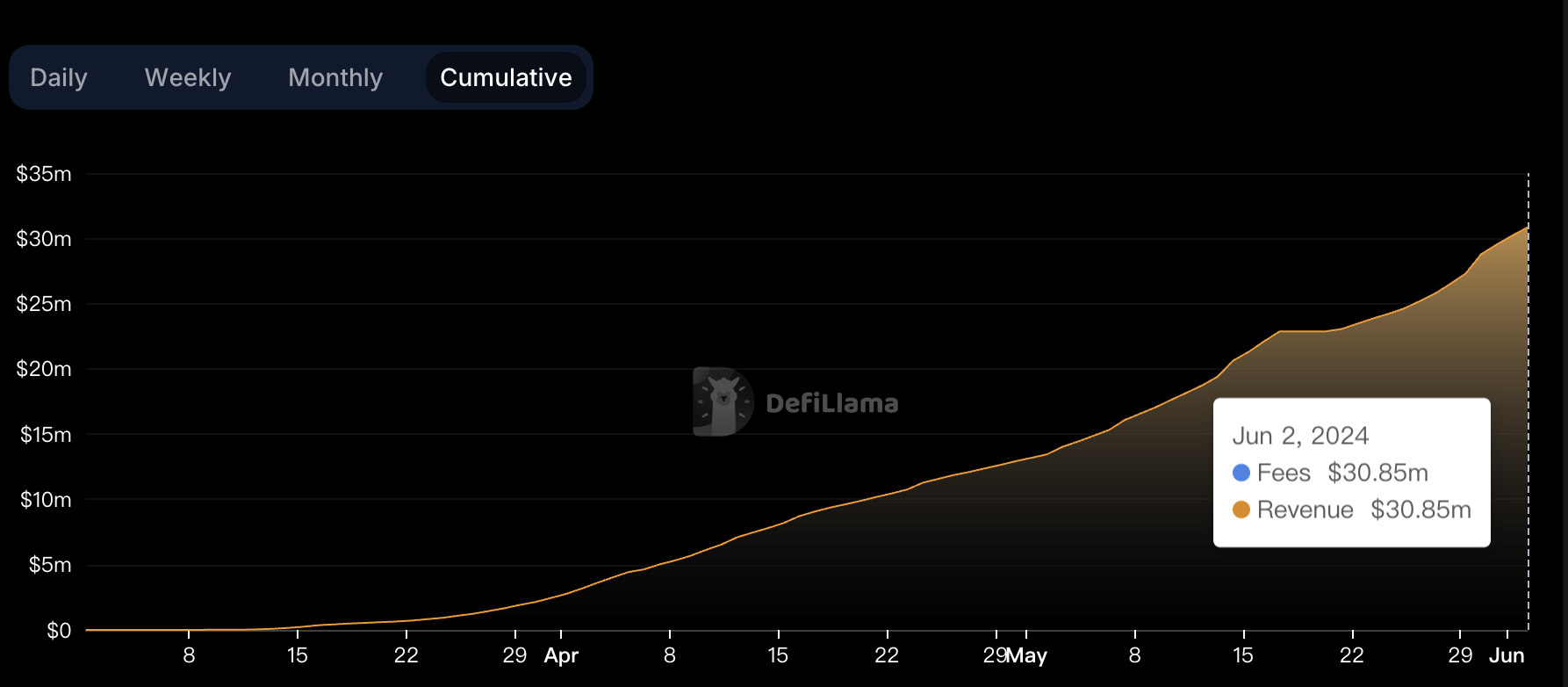The image size is (1568, 687).
Task: Click the $5m y-axis label
Action: (x=50, y=565)
